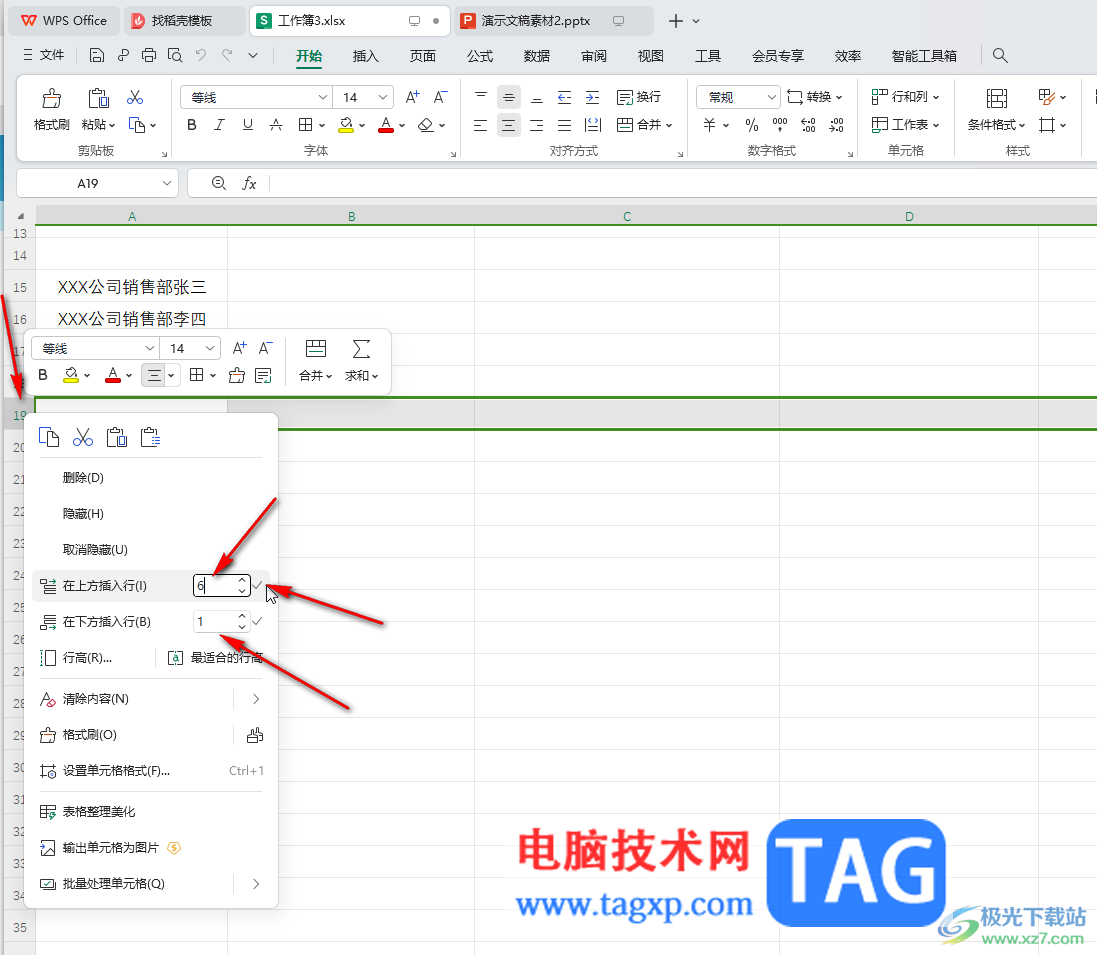The height and width of the screenshot is (955, 1097).
Task: Toggle Strikethrough formatting in ribbon
Action: (x=276, y=125)
